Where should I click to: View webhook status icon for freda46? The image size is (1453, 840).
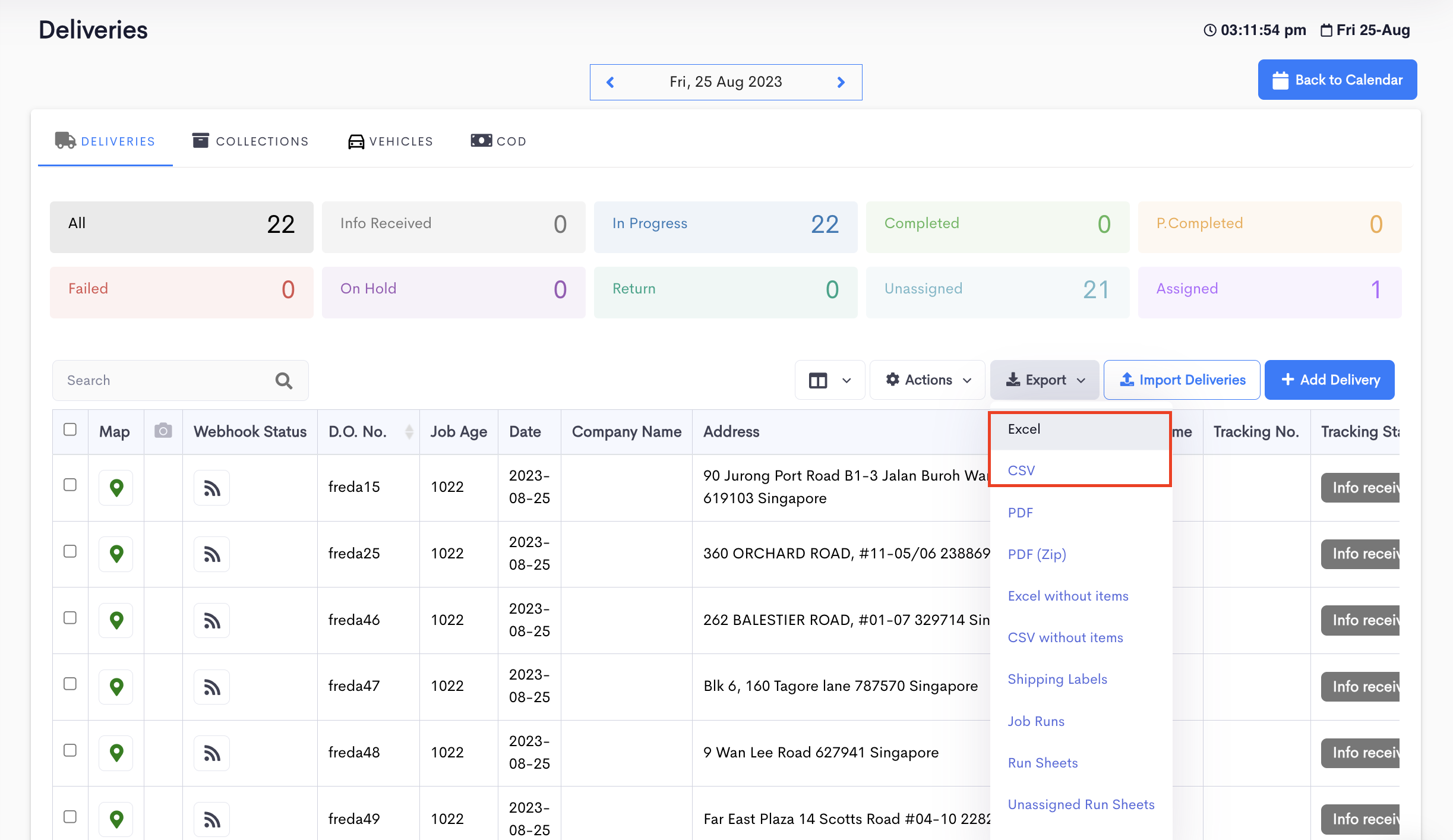click(x=211, y=620)
